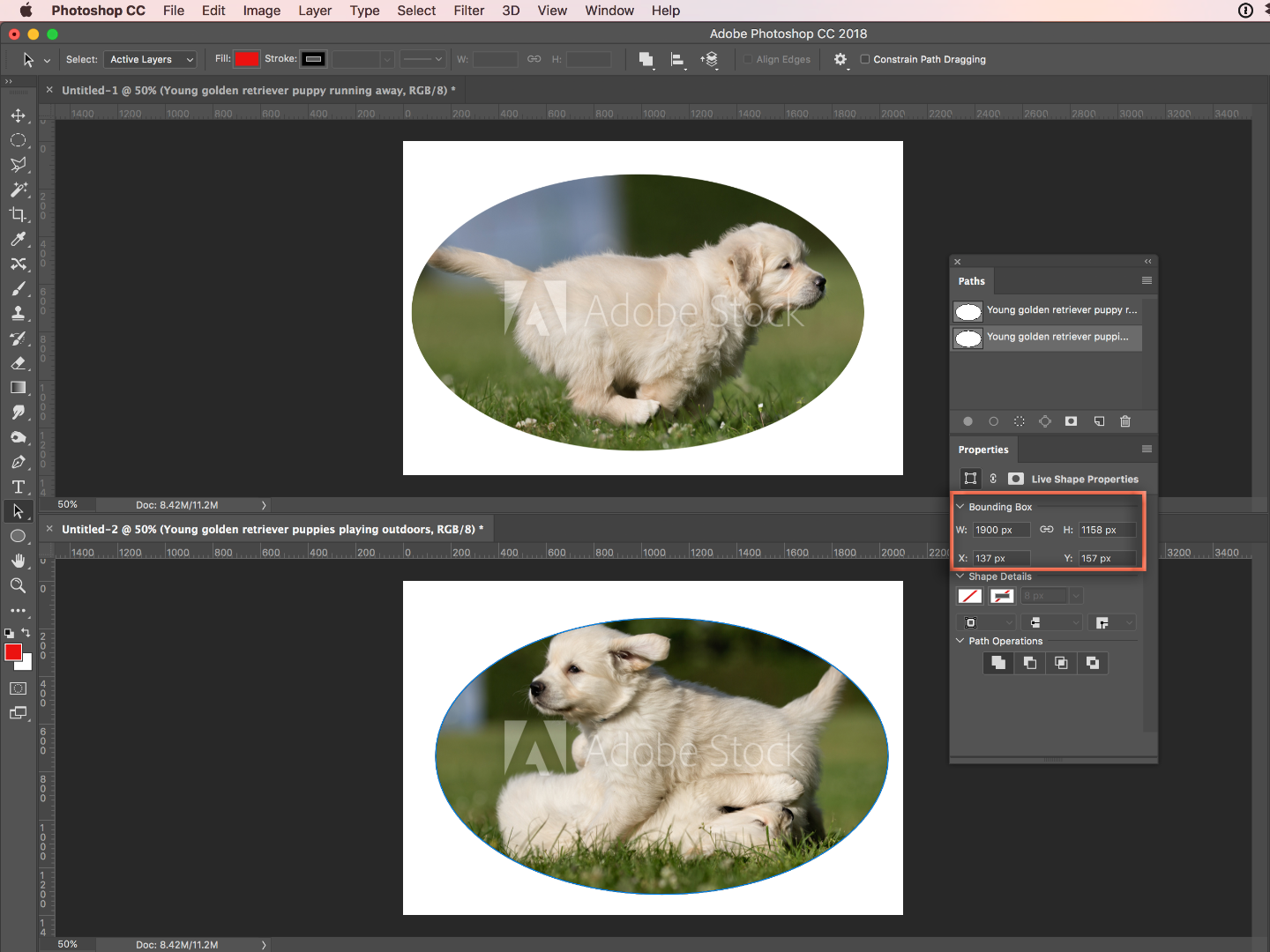Swap foreground and background colors
This screenshot has width=1270, height=952.
26,632
